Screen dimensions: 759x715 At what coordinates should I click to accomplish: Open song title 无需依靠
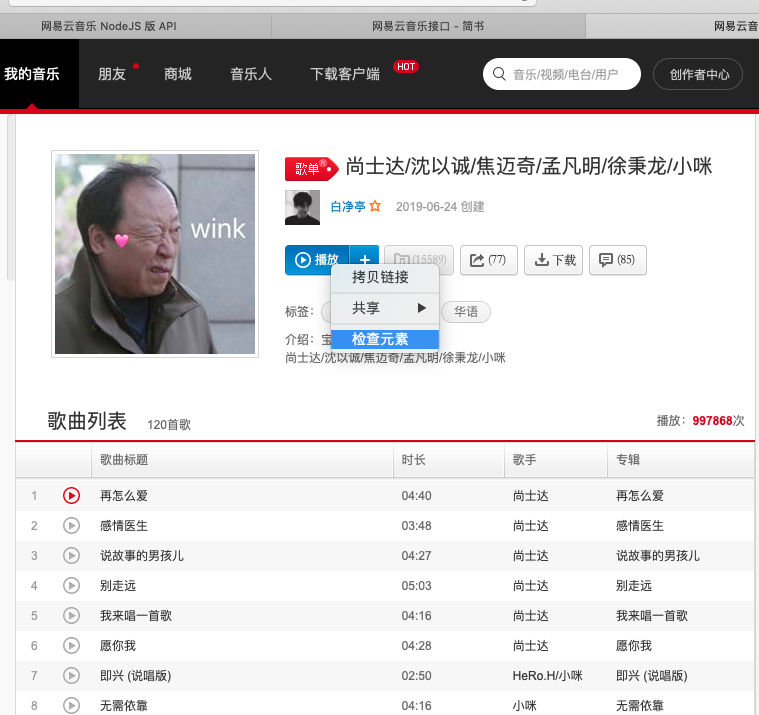[124, 706]
